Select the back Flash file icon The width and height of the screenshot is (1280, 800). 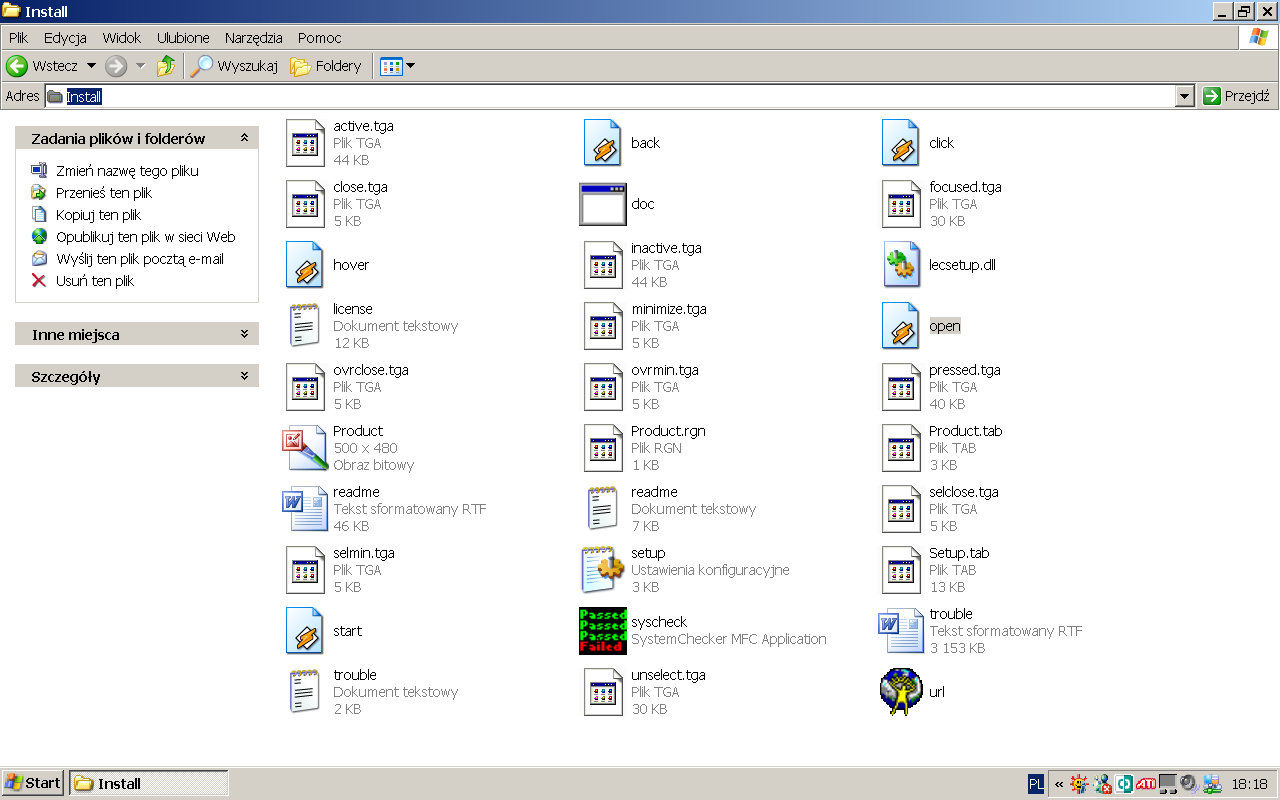click(x=601, y=143)
